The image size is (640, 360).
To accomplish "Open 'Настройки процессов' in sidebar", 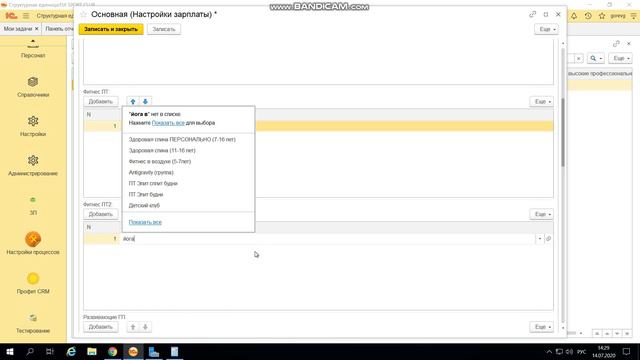I will click(x=33, y=244).
